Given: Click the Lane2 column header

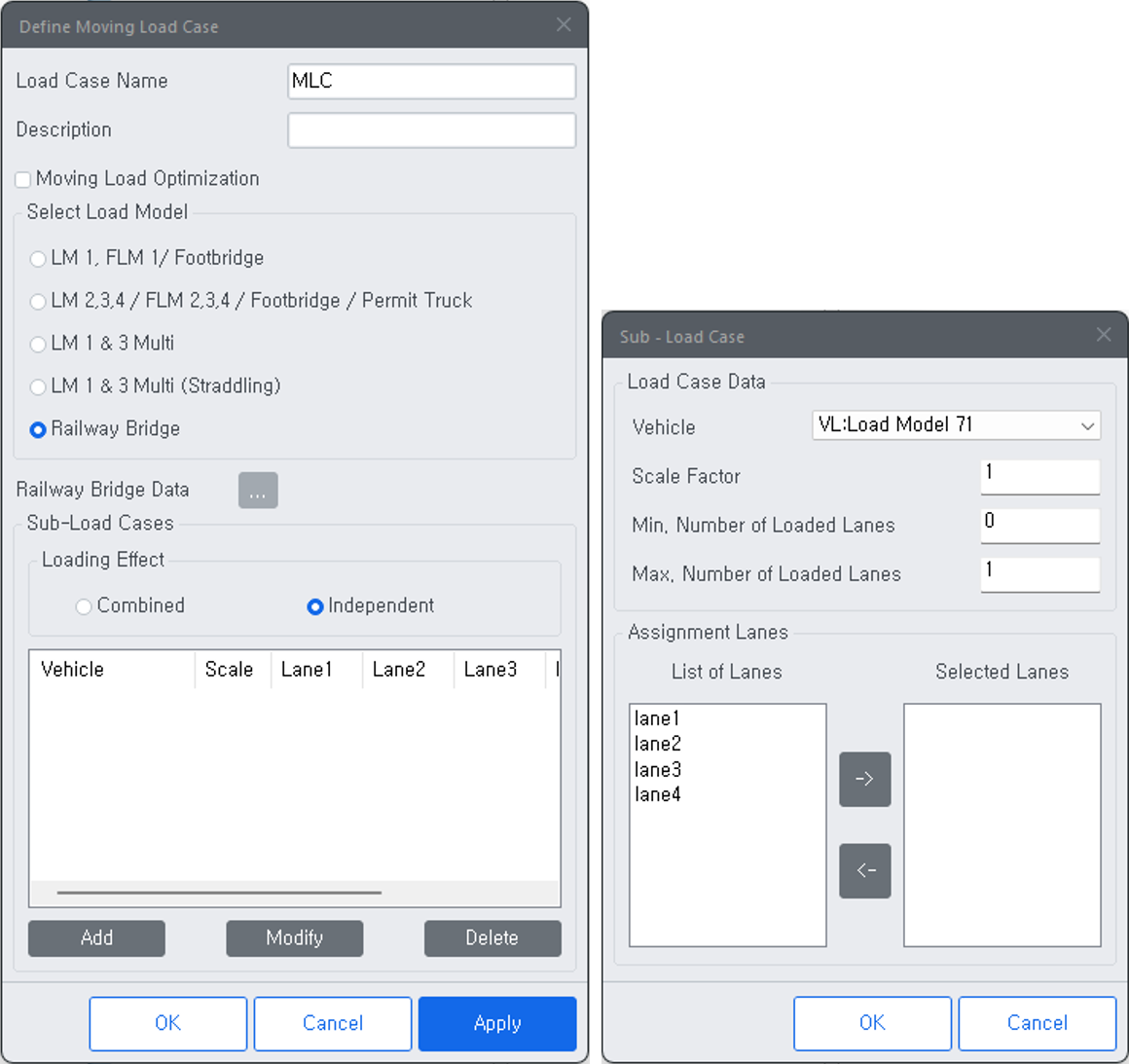Looking at the screenshot, I should [408, 670].
